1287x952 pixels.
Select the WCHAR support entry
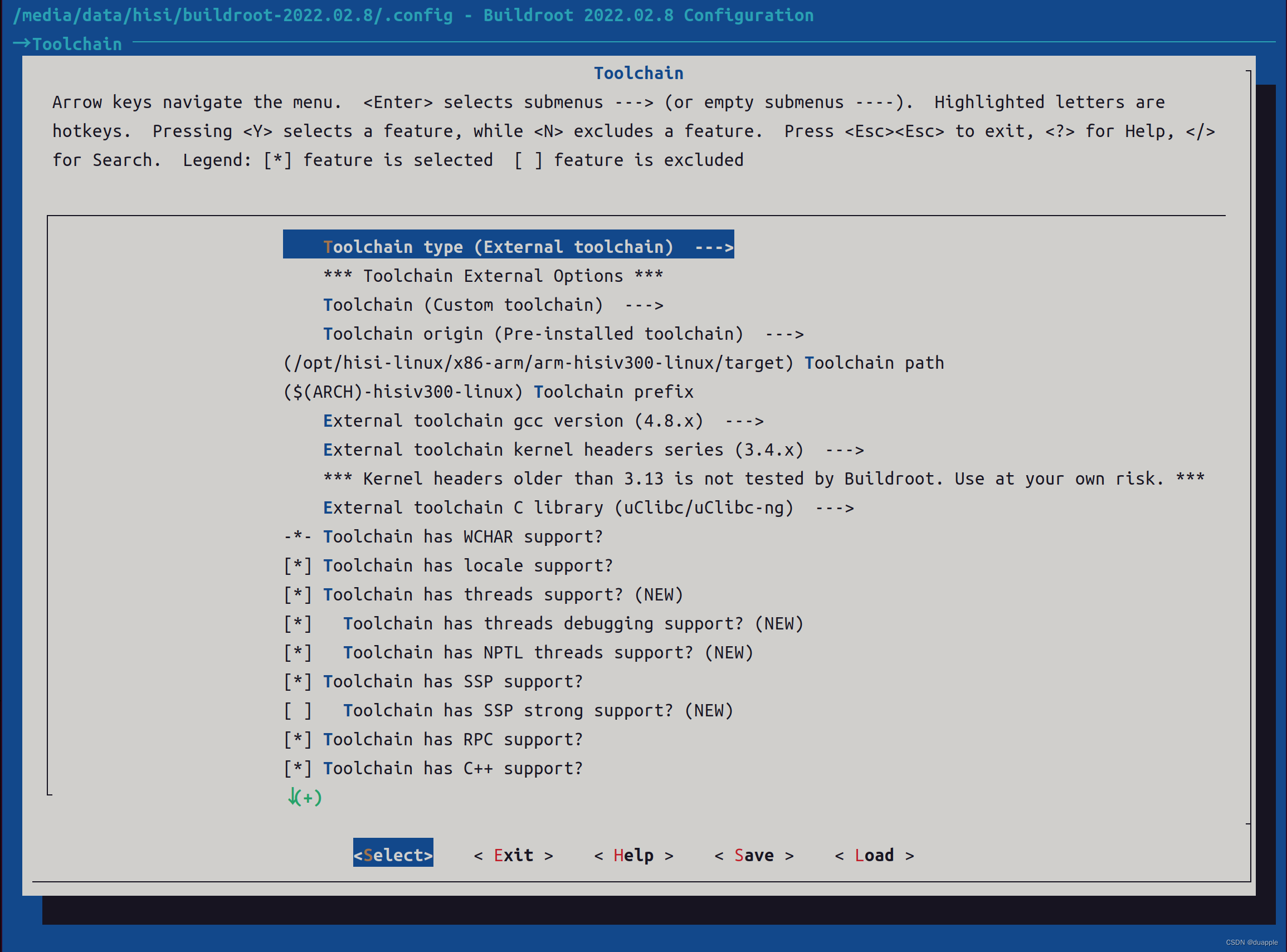(x=442, y=536)
